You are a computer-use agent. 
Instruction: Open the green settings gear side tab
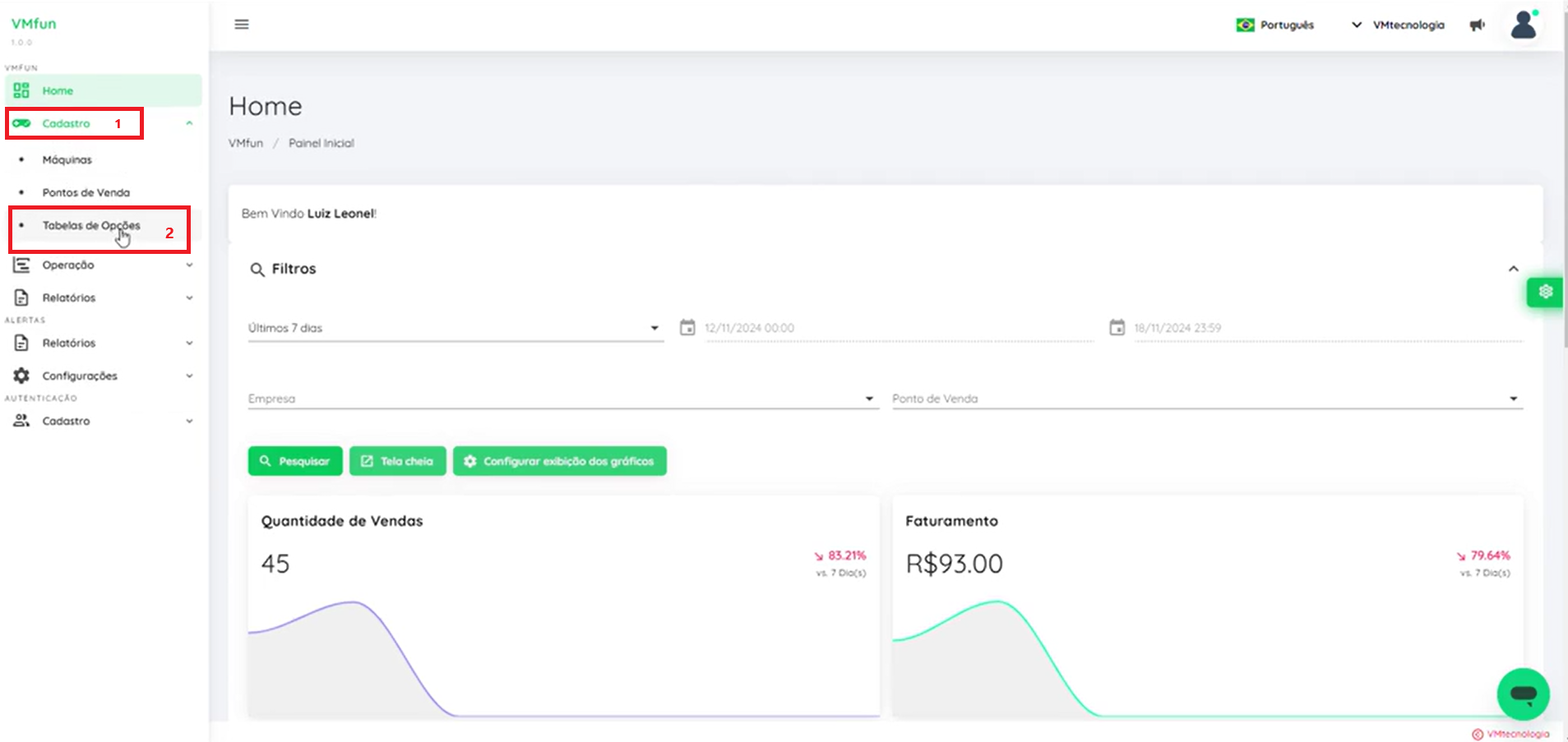pyautogui.click(x=1545, y=292)
